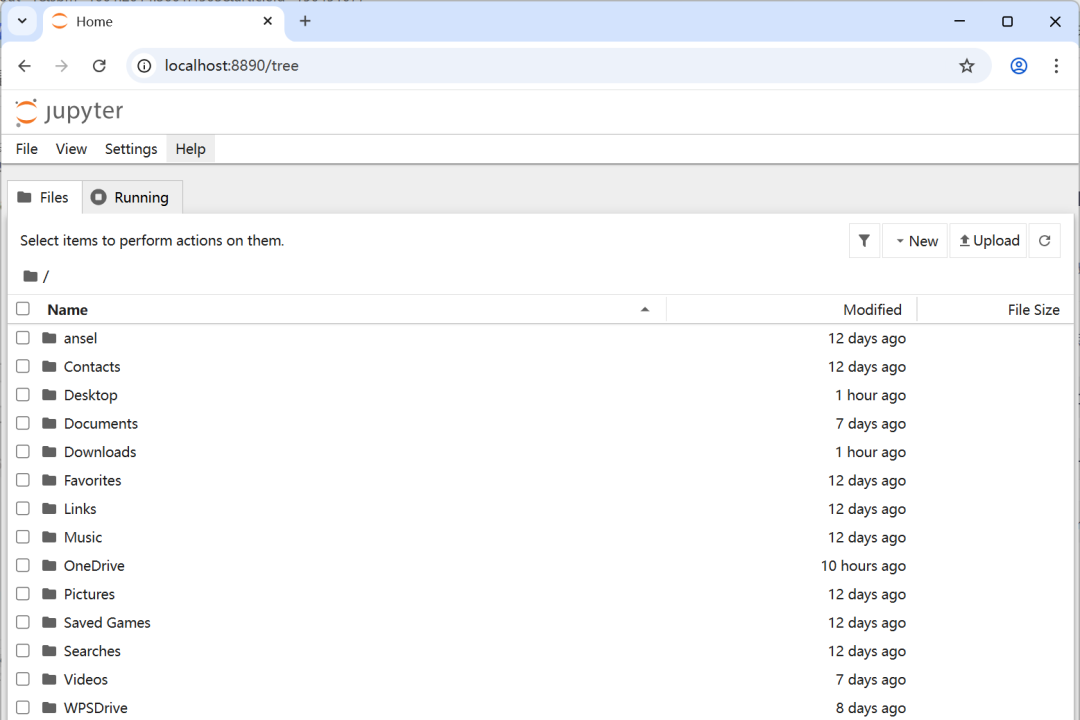Open the file filter funnel icon
This screenshot has width=1080, height=720.
click(x=864, y=240)
